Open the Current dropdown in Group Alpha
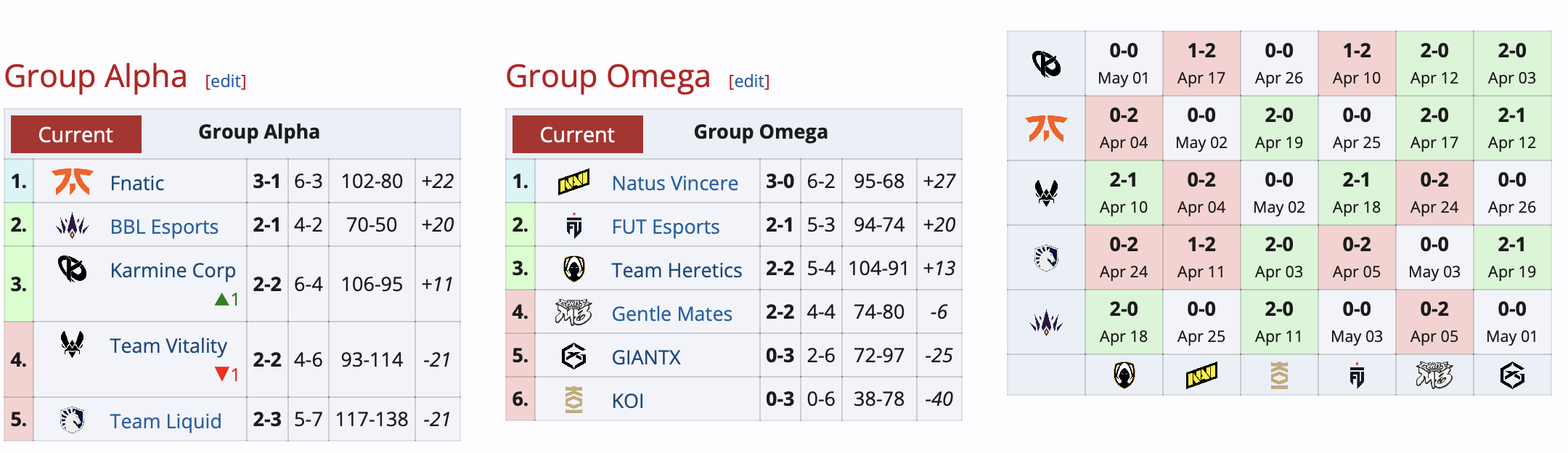The width and height of the screenshot is (1568, 453). [76, 134]
